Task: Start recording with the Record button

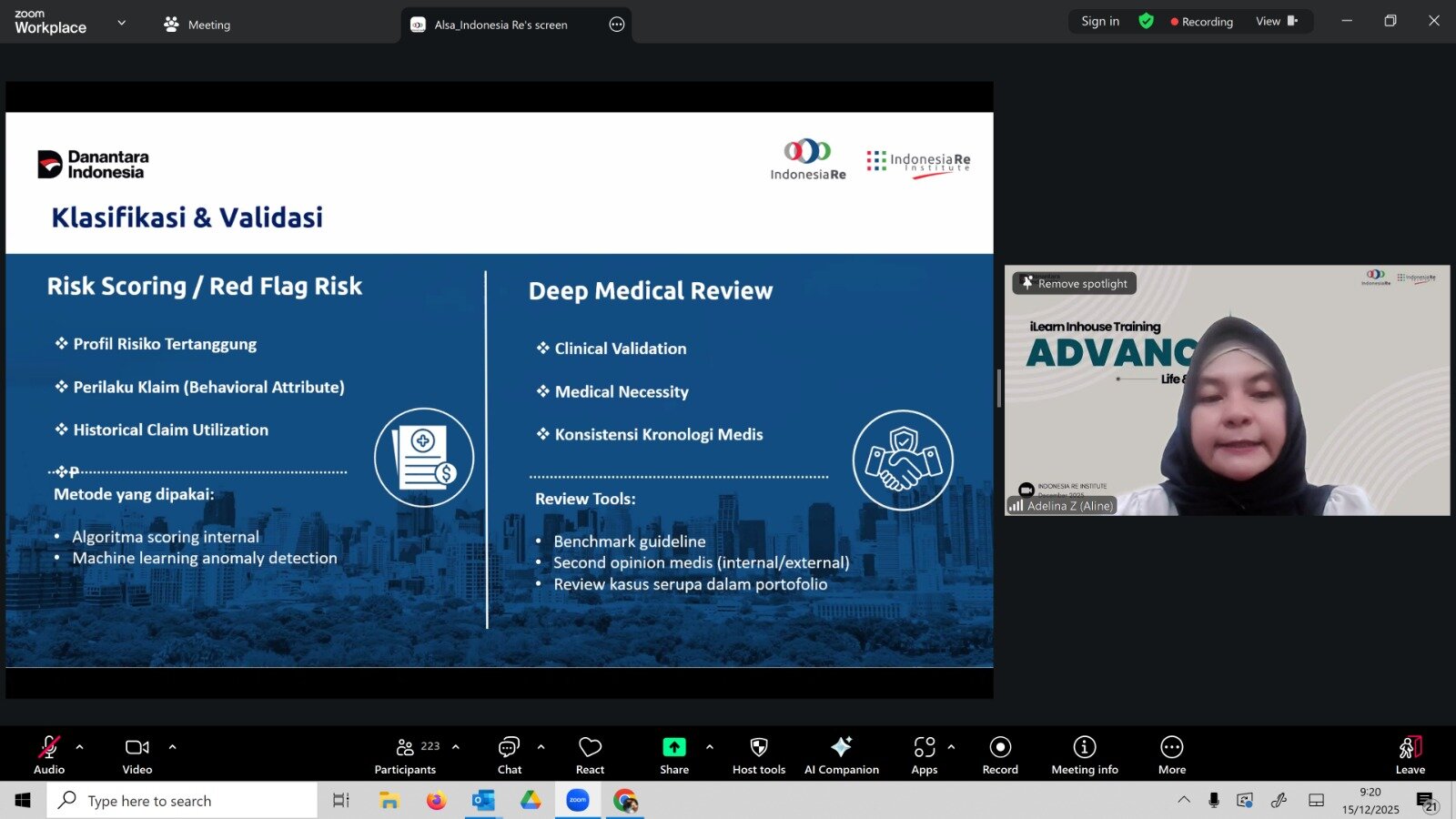Action: click(x=1000, y=754)
